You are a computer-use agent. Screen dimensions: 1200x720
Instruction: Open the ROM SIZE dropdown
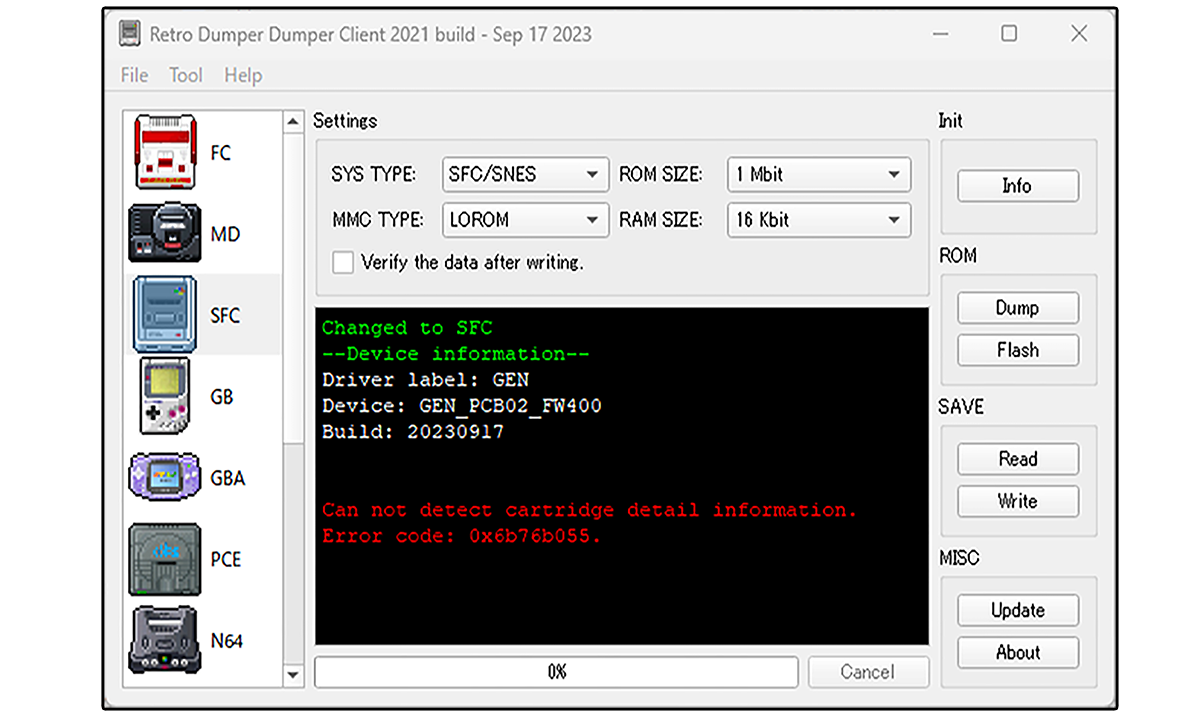coord(819,175)
